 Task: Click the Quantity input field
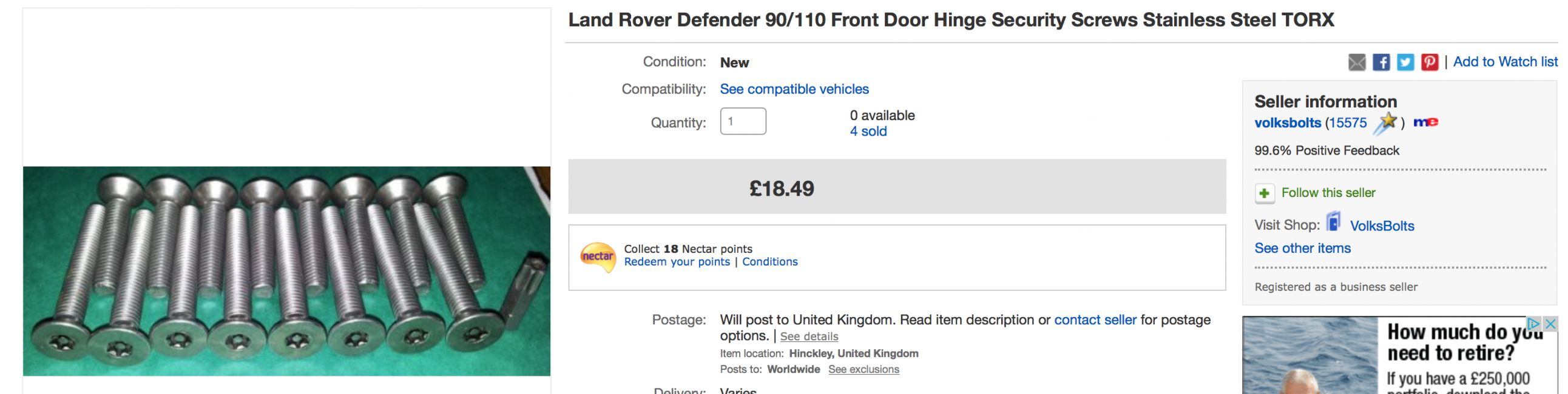pyautogui.click(x=743, y=121)
